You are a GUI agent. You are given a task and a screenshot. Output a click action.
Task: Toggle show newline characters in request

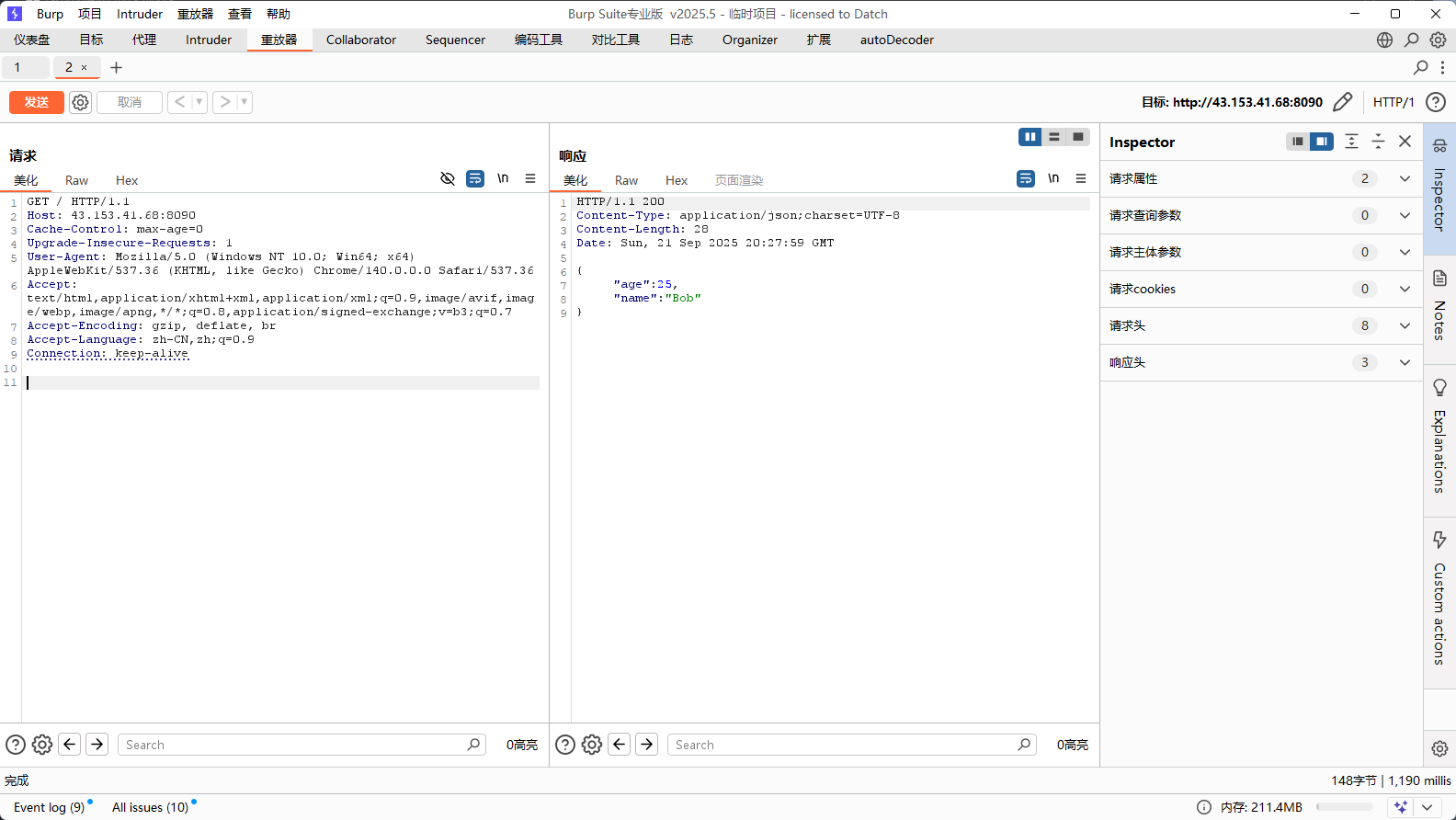[503, 178]
